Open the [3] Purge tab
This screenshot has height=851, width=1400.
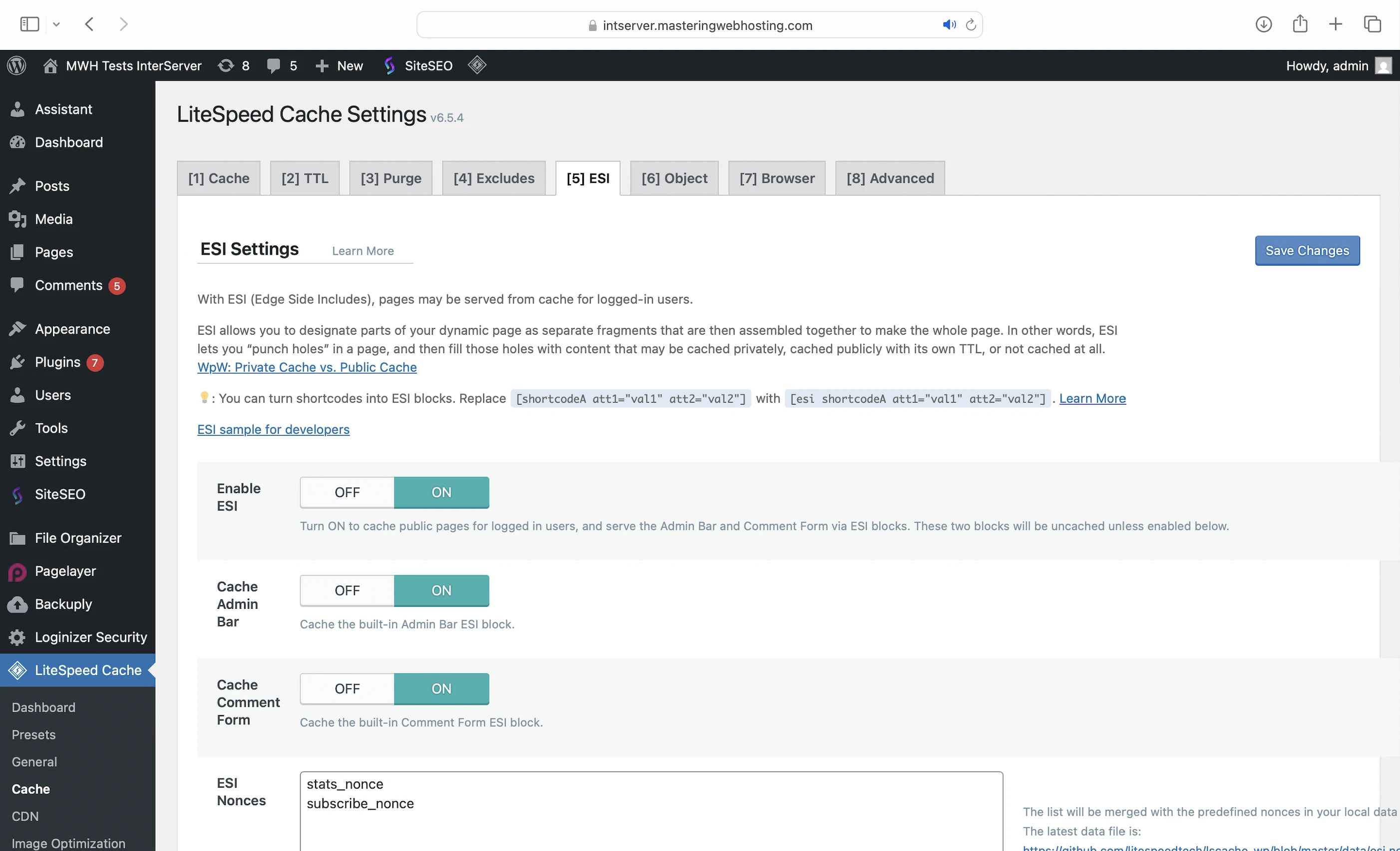pyautogui.click(x=391, y=178)
